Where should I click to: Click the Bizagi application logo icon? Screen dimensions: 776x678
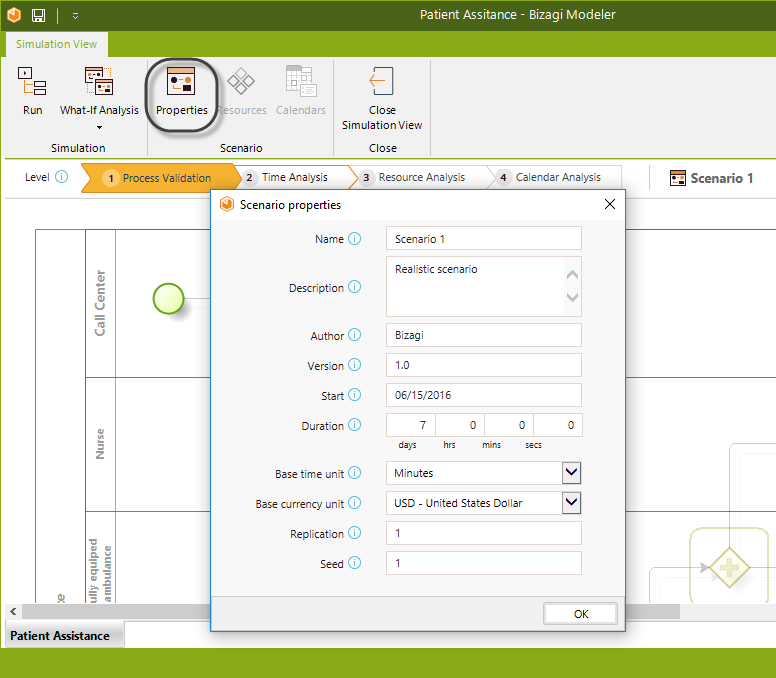tap(14, 15)
